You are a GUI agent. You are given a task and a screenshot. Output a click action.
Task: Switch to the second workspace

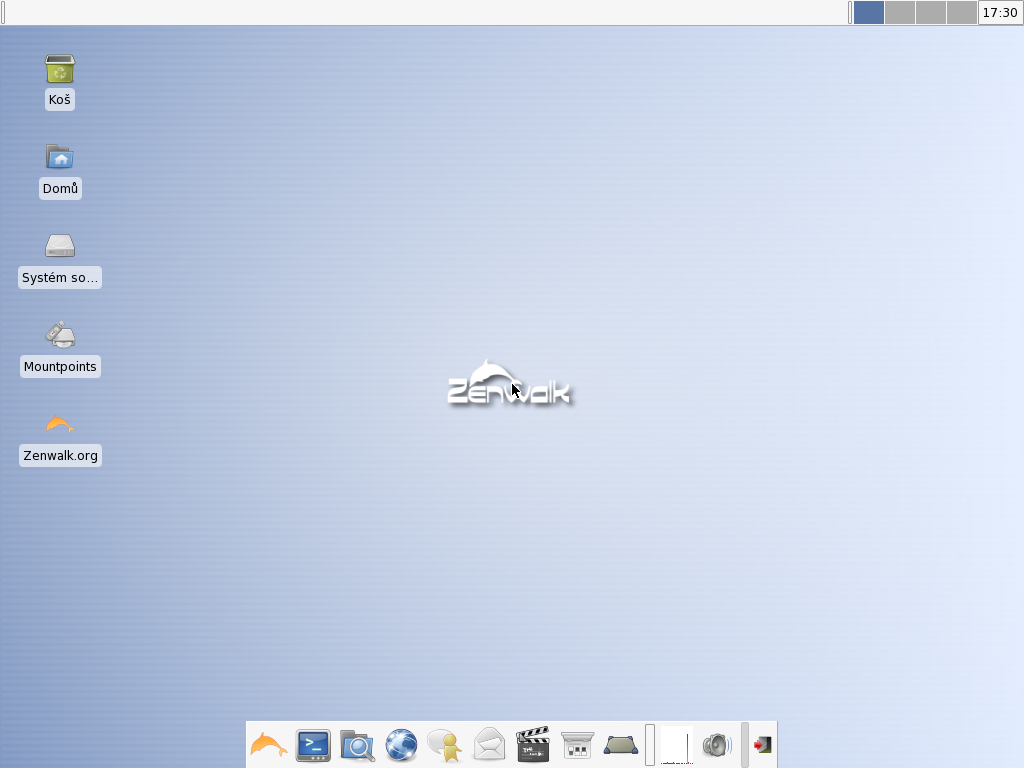[x=899, y=12]
